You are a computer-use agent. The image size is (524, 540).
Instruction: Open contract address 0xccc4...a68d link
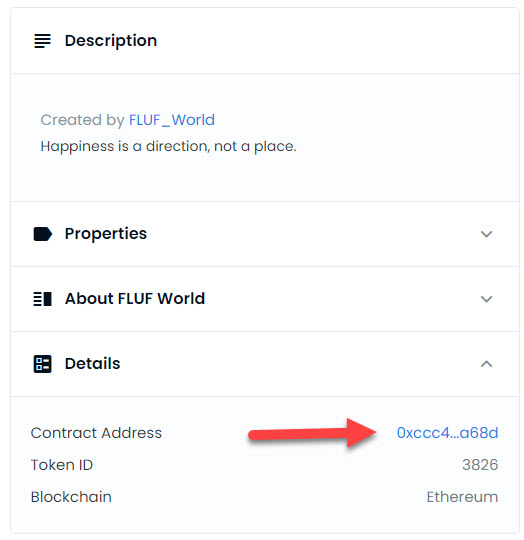point(447,433)
